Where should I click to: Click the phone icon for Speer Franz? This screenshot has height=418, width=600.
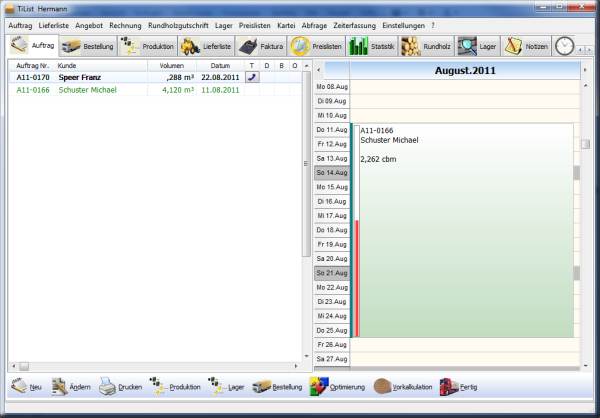[252, 77]
